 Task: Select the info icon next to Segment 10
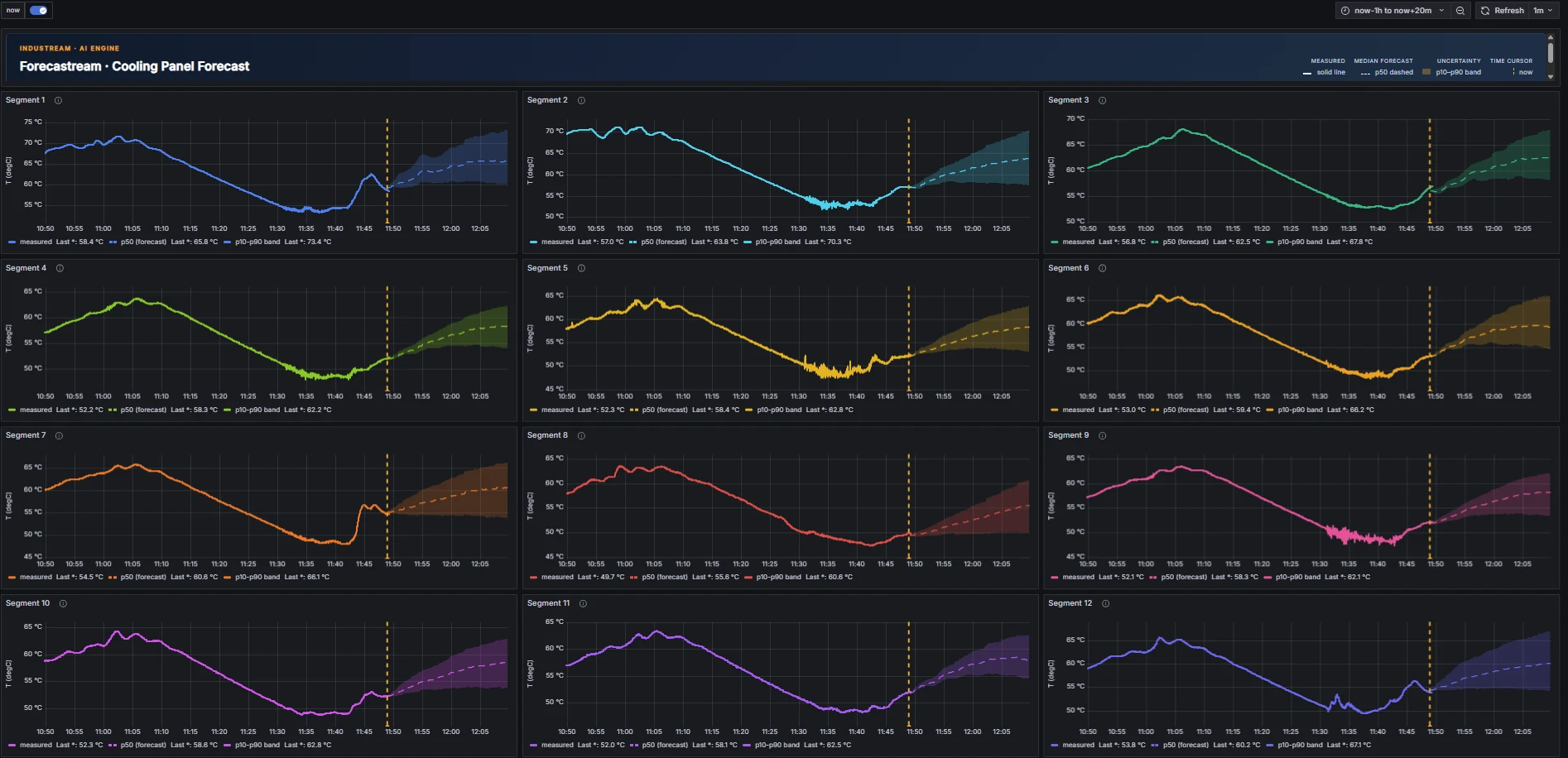(x=63, y=602)
